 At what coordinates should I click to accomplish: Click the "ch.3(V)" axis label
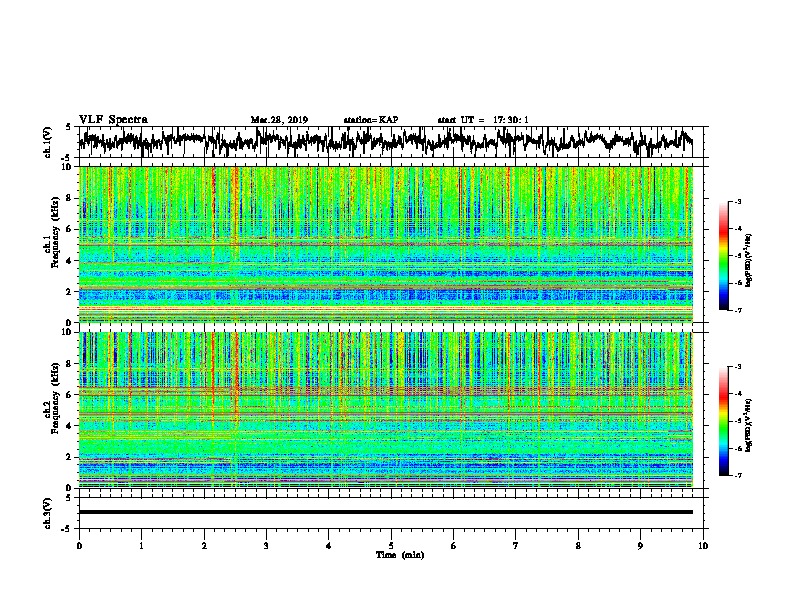48,513
